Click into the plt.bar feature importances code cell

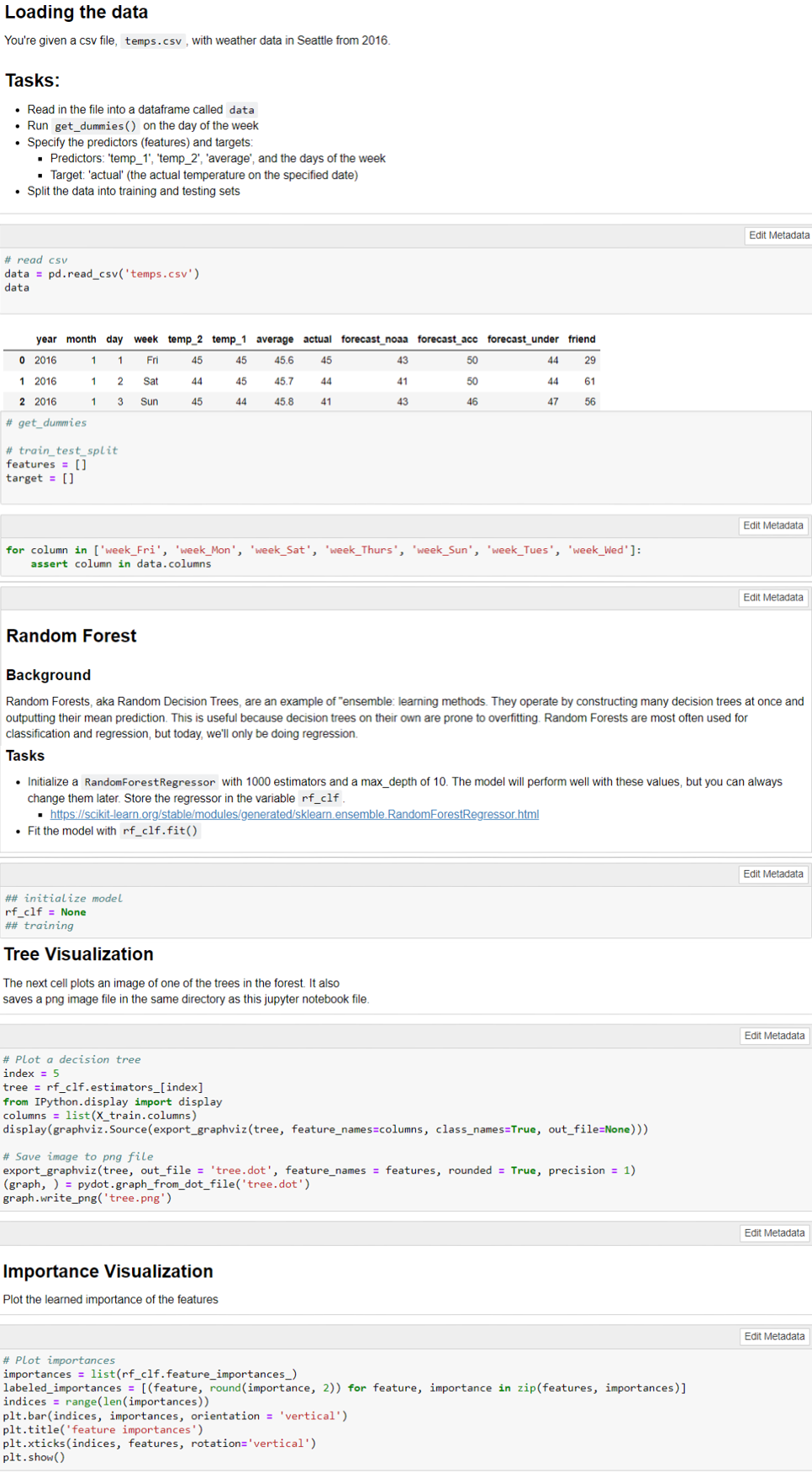(406, 1408)
